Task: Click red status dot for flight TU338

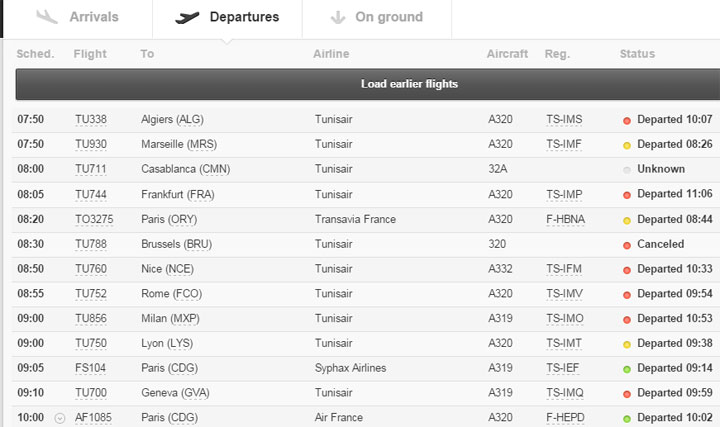Action: tap(627, 121)
